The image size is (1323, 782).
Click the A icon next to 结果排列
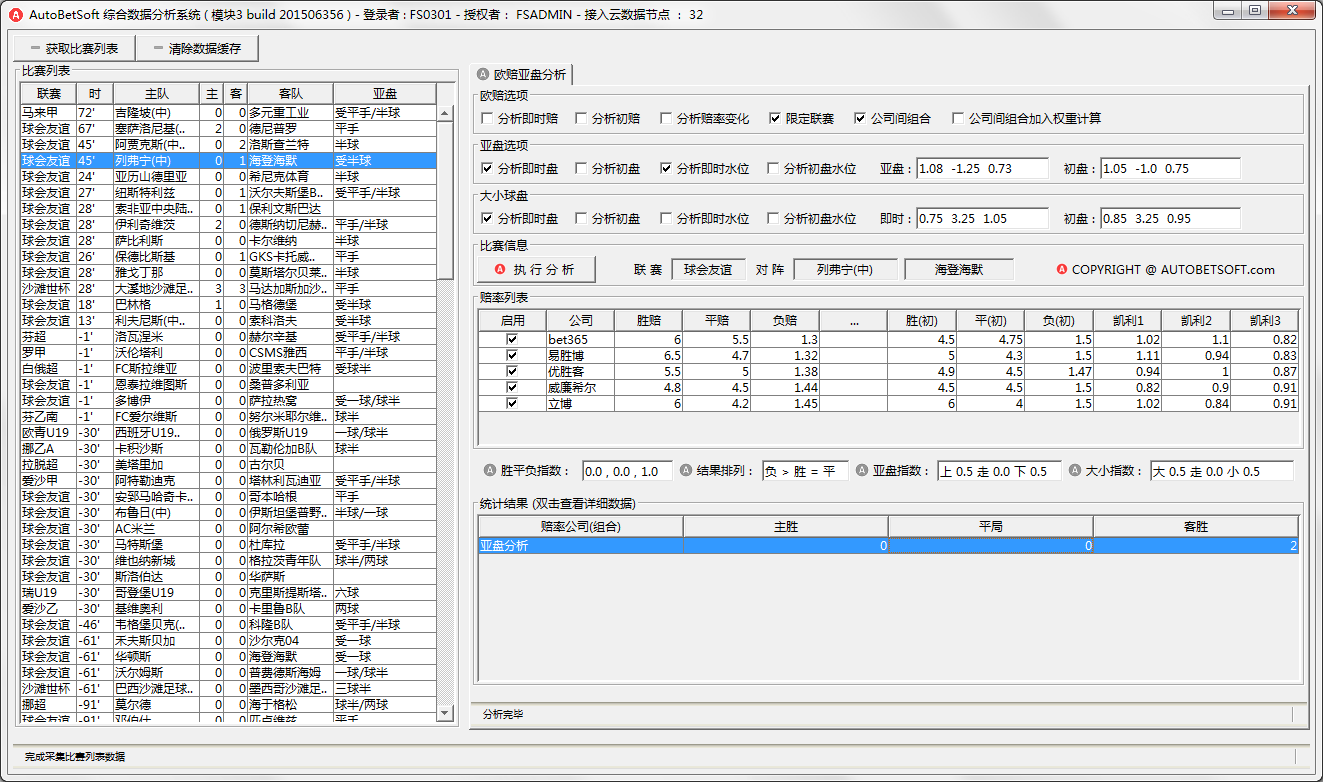687,470
